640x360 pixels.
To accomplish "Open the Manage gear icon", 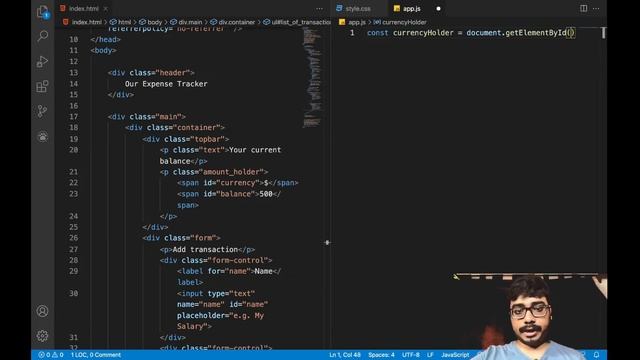I will (x=42, y=336).
